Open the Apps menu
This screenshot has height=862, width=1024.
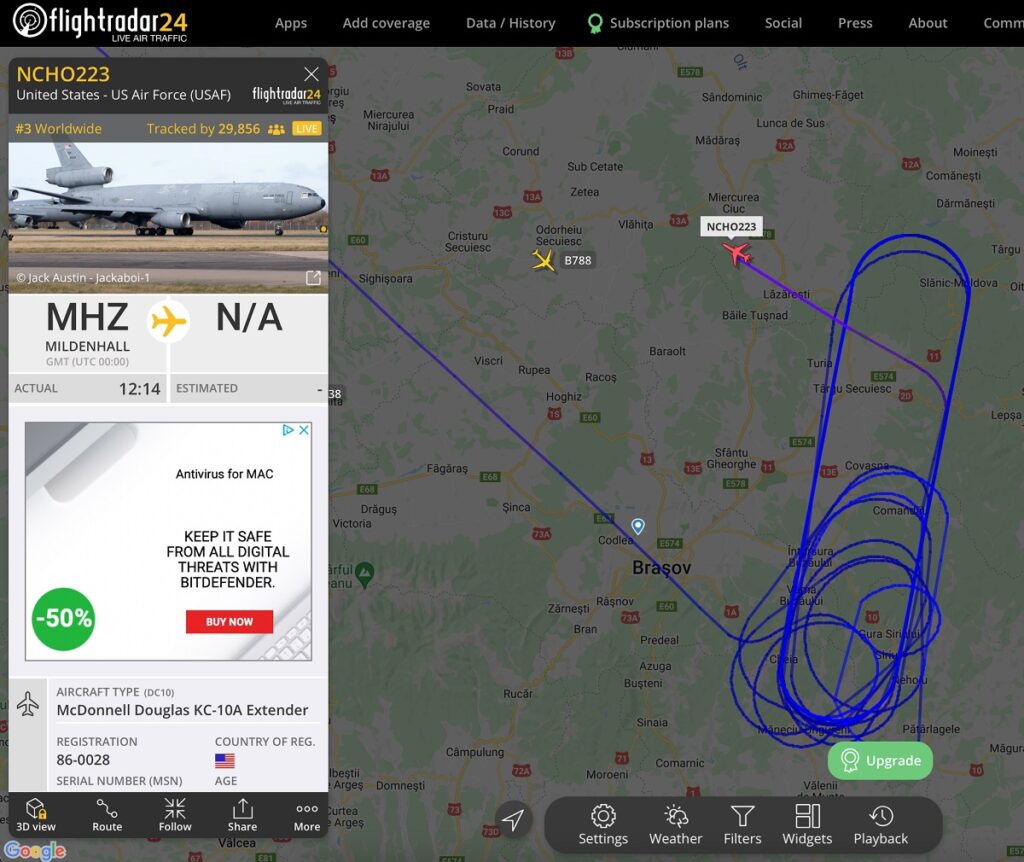pos(291,23)
